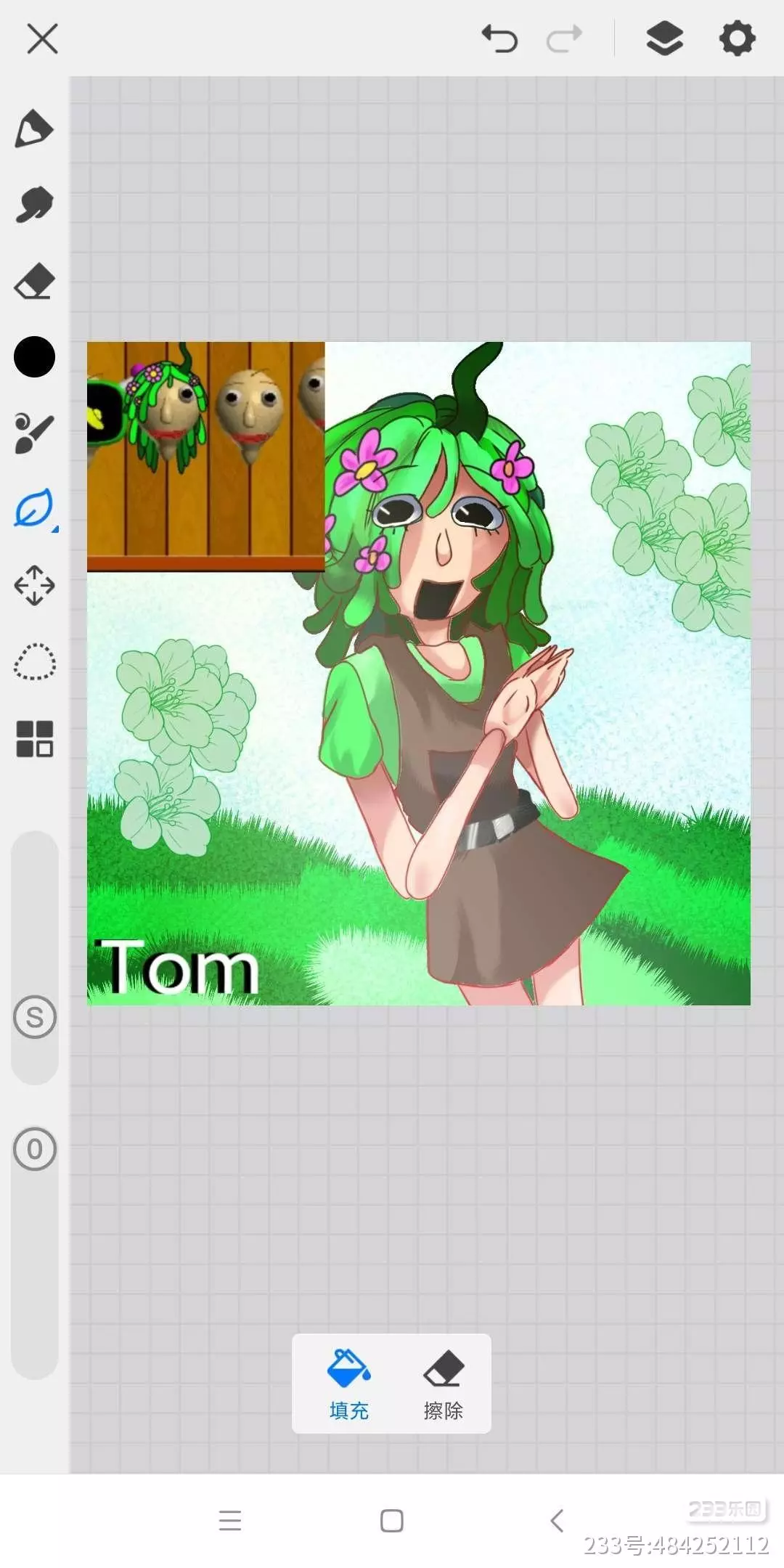784x1568 pixels.
Task: Pick the eraser tool in sidebar
Action: [x=34, y=282]
